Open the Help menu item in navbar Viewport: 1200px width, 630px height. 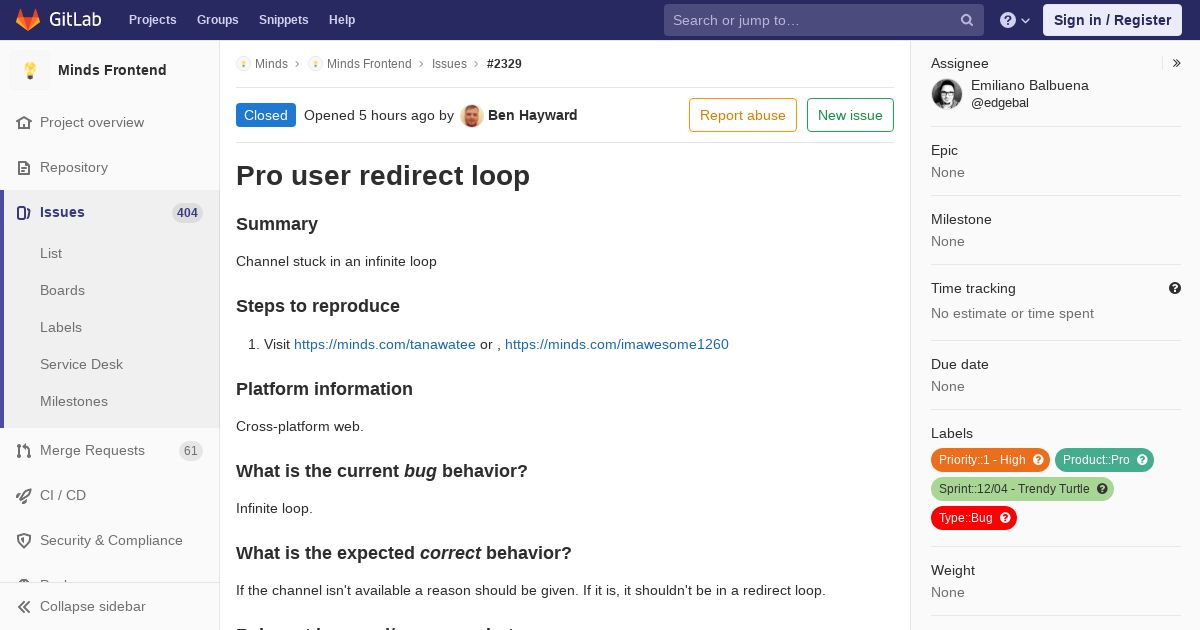coord(342,20)
